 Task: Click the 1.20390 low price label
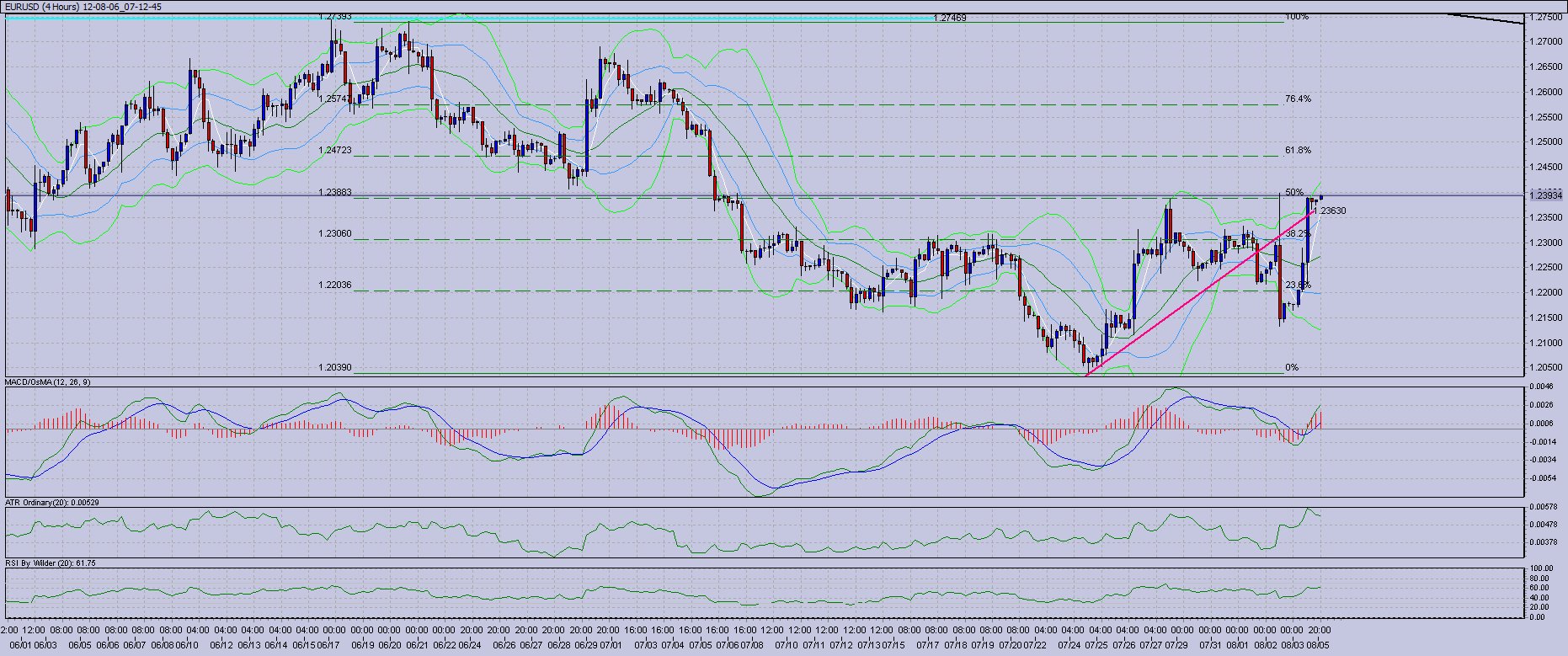[x=334, y=368]
